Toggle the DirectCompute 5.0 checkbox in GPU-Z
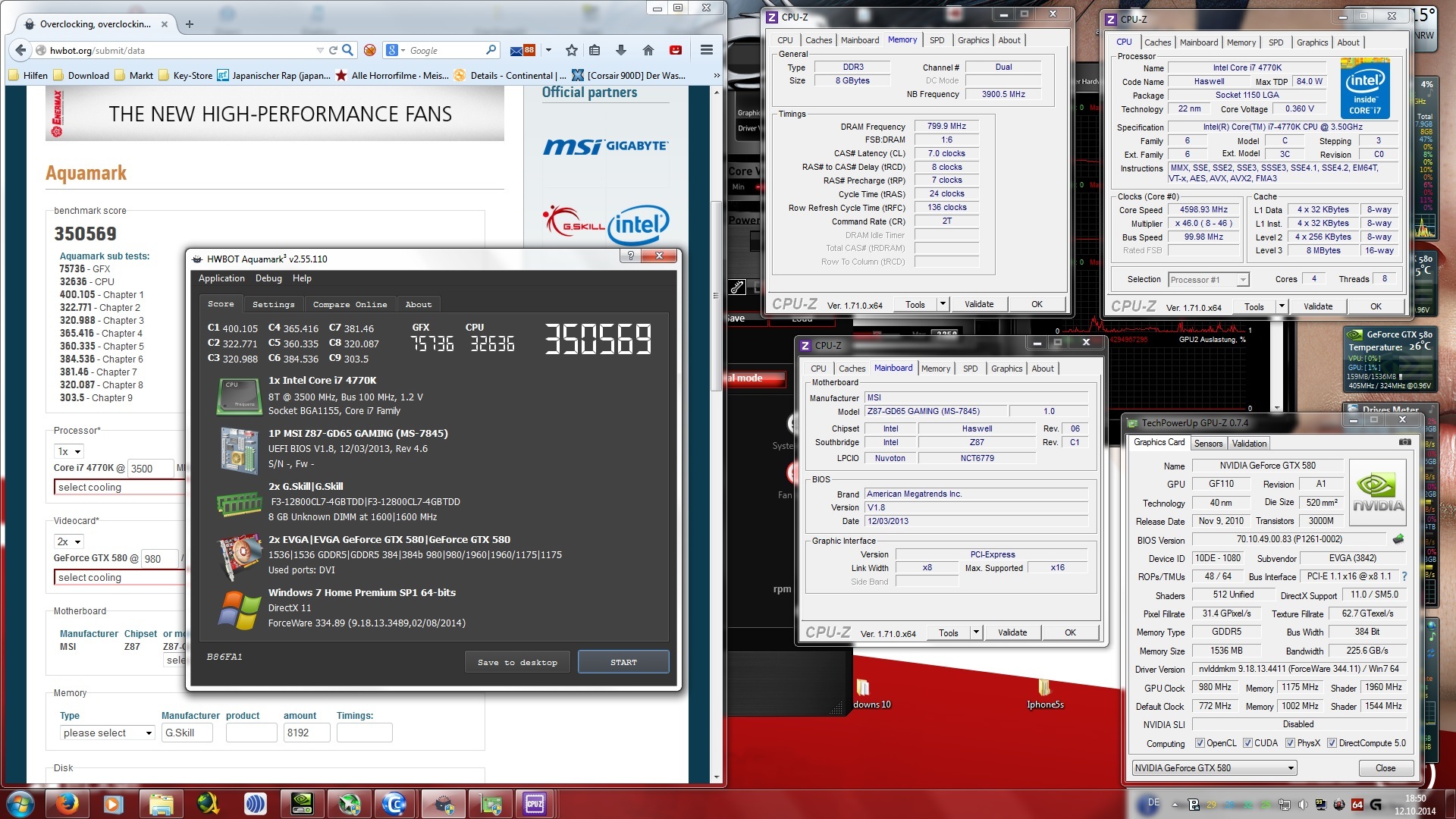The width and height of the screenshot is (1456, 819). 1332,743
